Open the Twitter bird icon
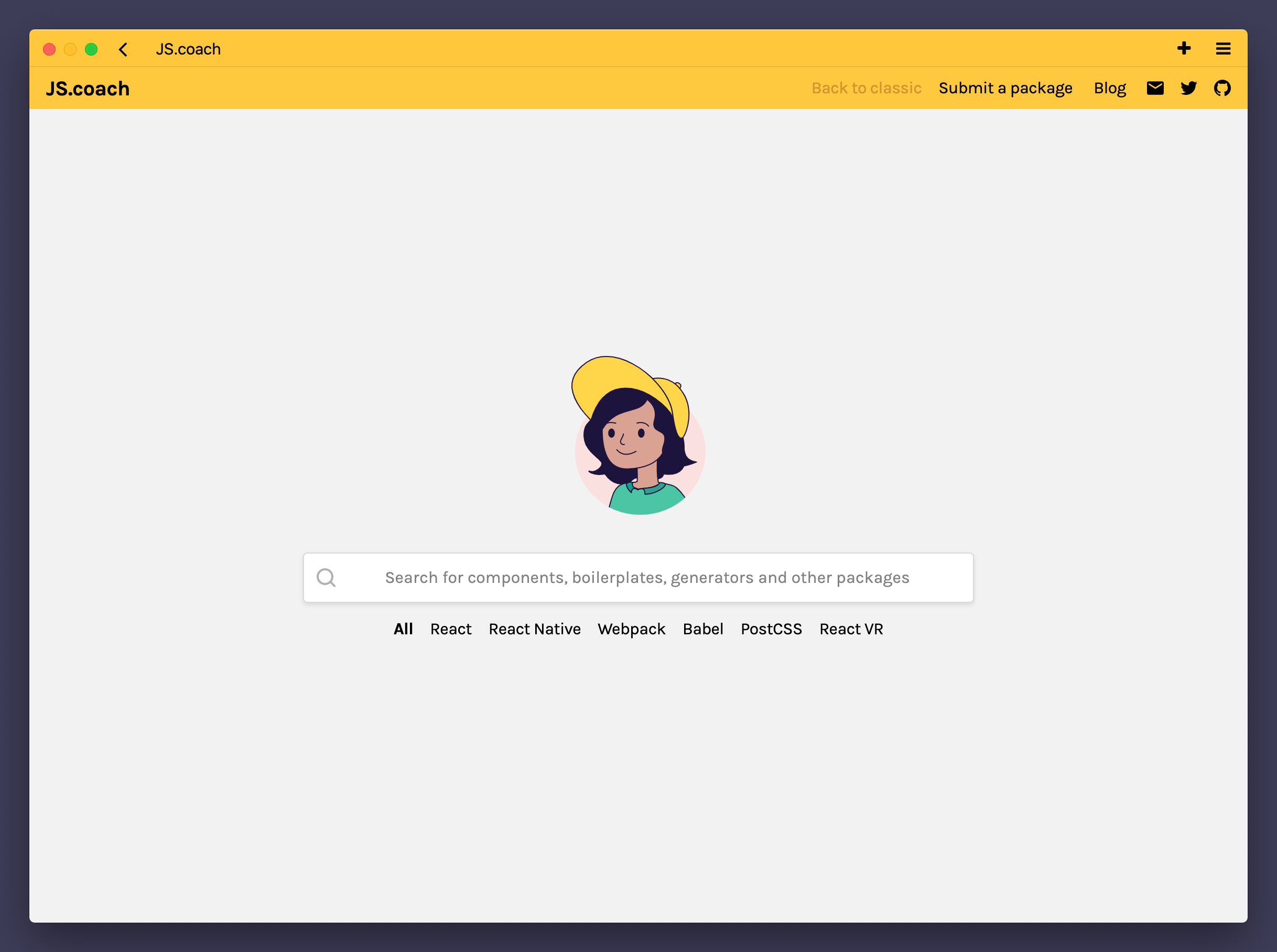Screen dimensions: 1277x952 1188,88
